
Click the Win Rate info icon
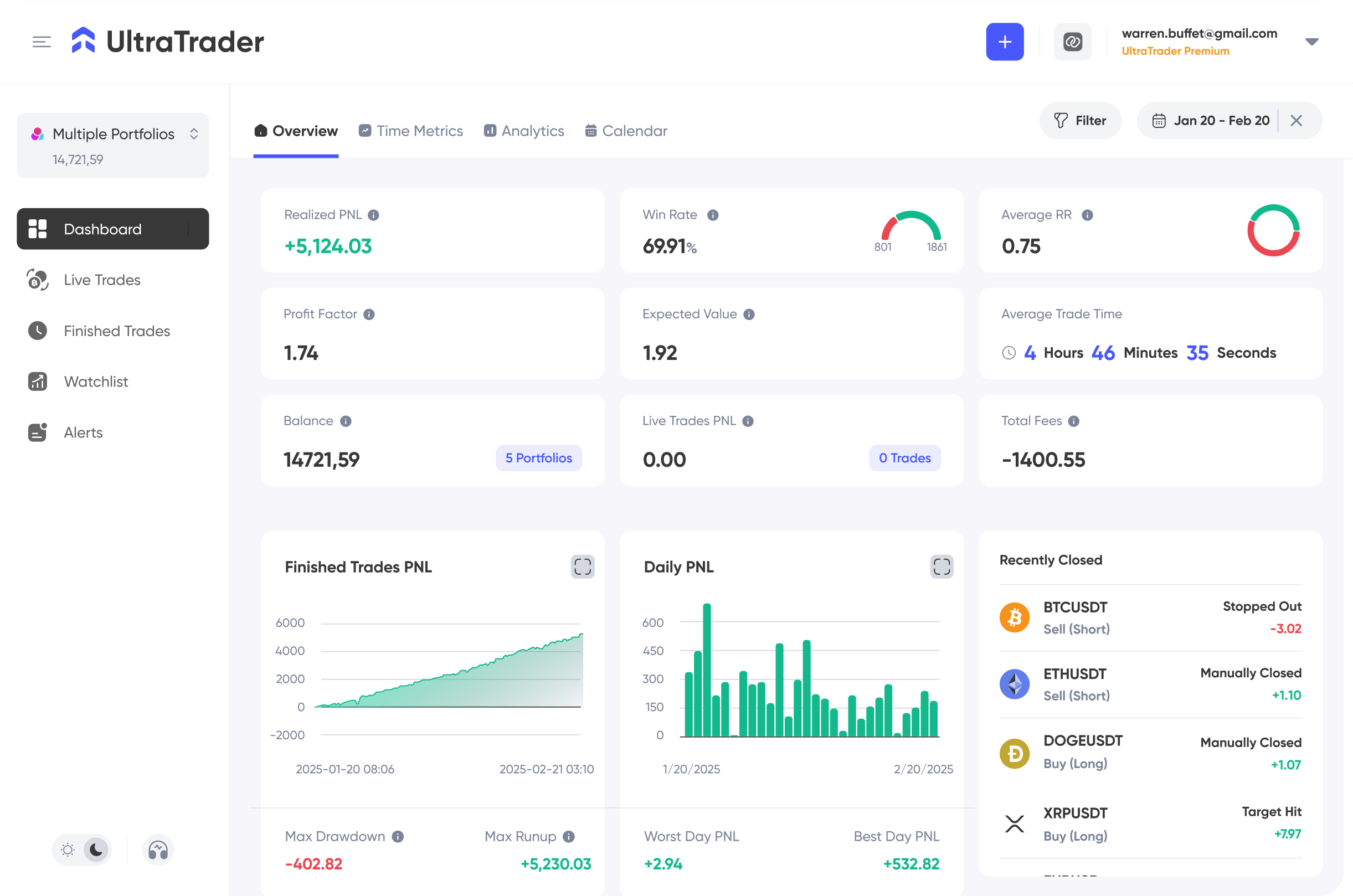(x=712, y=215)
